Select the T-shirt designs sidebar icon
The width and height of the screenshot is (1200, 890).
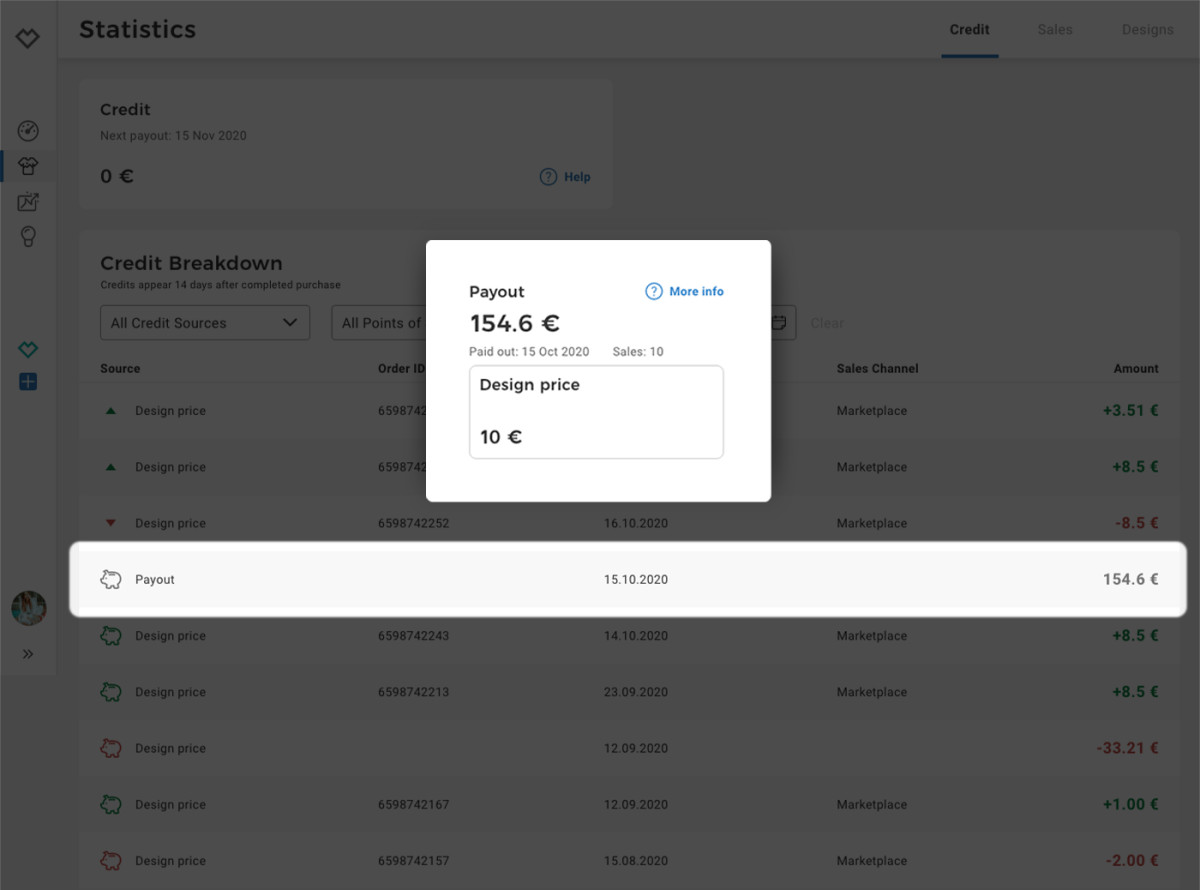[28, 167]
